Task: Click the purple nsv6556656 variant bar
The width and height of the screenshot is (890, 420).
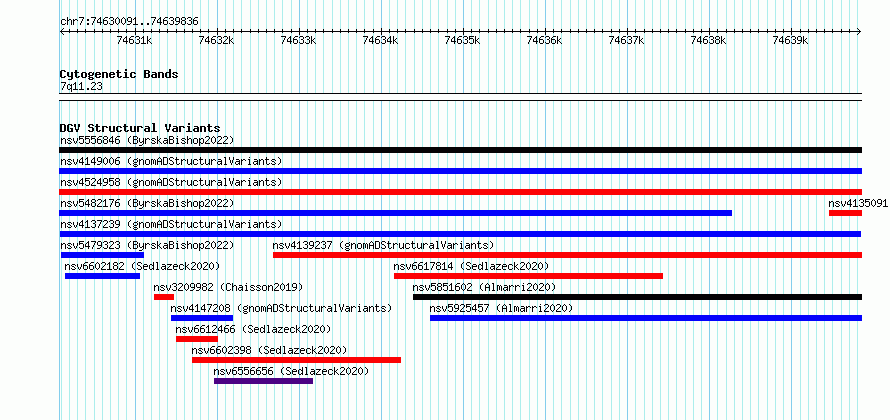Action: click(x=263, y=381)
